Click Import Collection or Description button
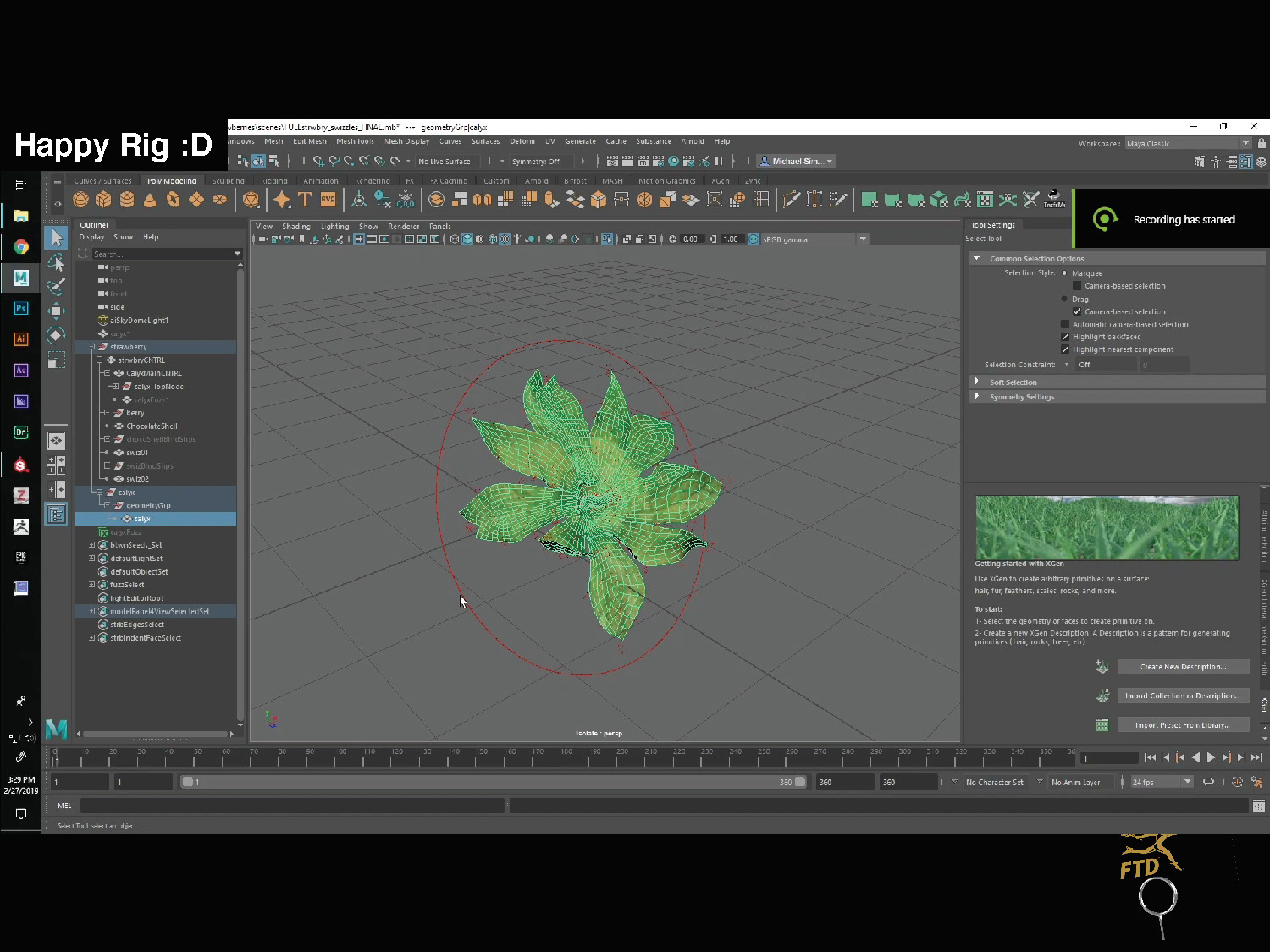This screenshot has width=1270, height=952. tap(1183, 696)
